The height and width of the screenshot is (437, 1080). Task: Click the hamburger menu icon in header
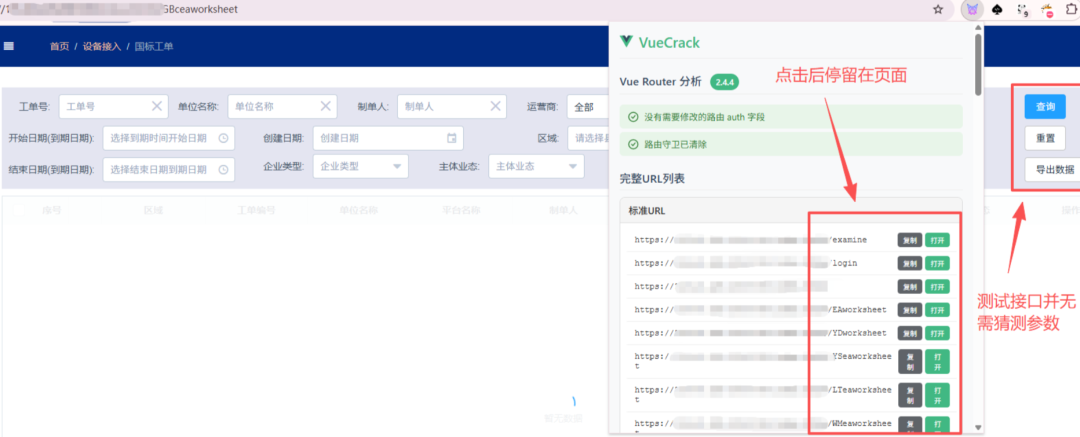pyautogui.click(x=8, y=46)
